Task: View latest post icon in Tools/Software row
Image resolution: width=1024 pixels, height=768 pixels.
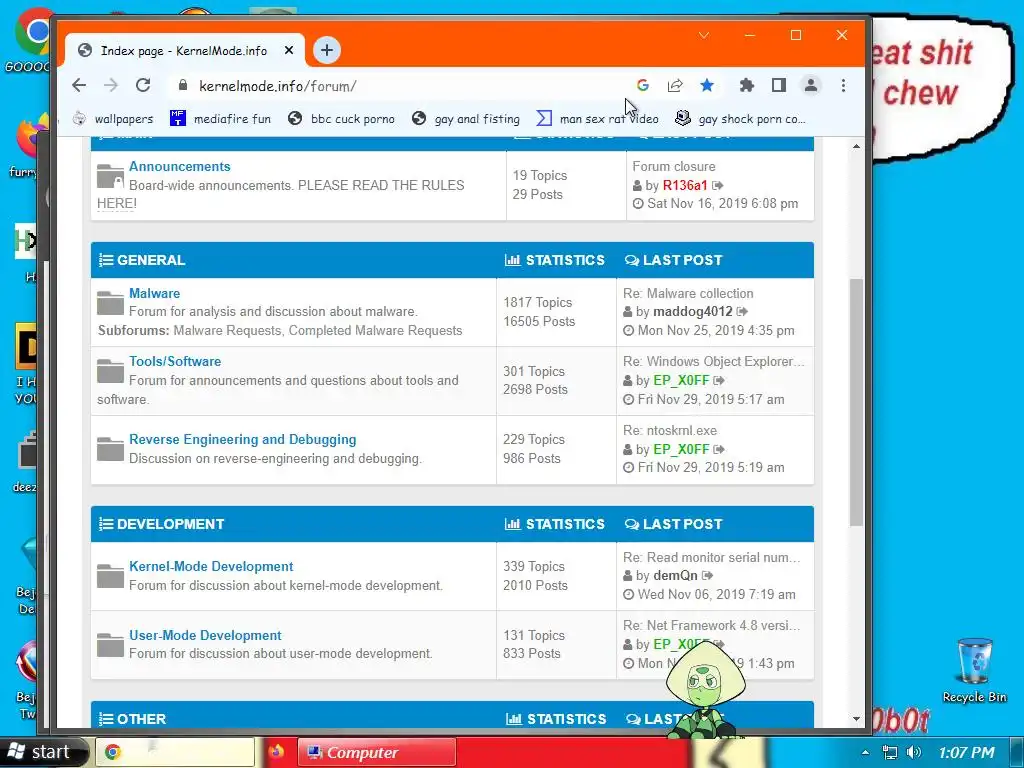Action: 719,380
